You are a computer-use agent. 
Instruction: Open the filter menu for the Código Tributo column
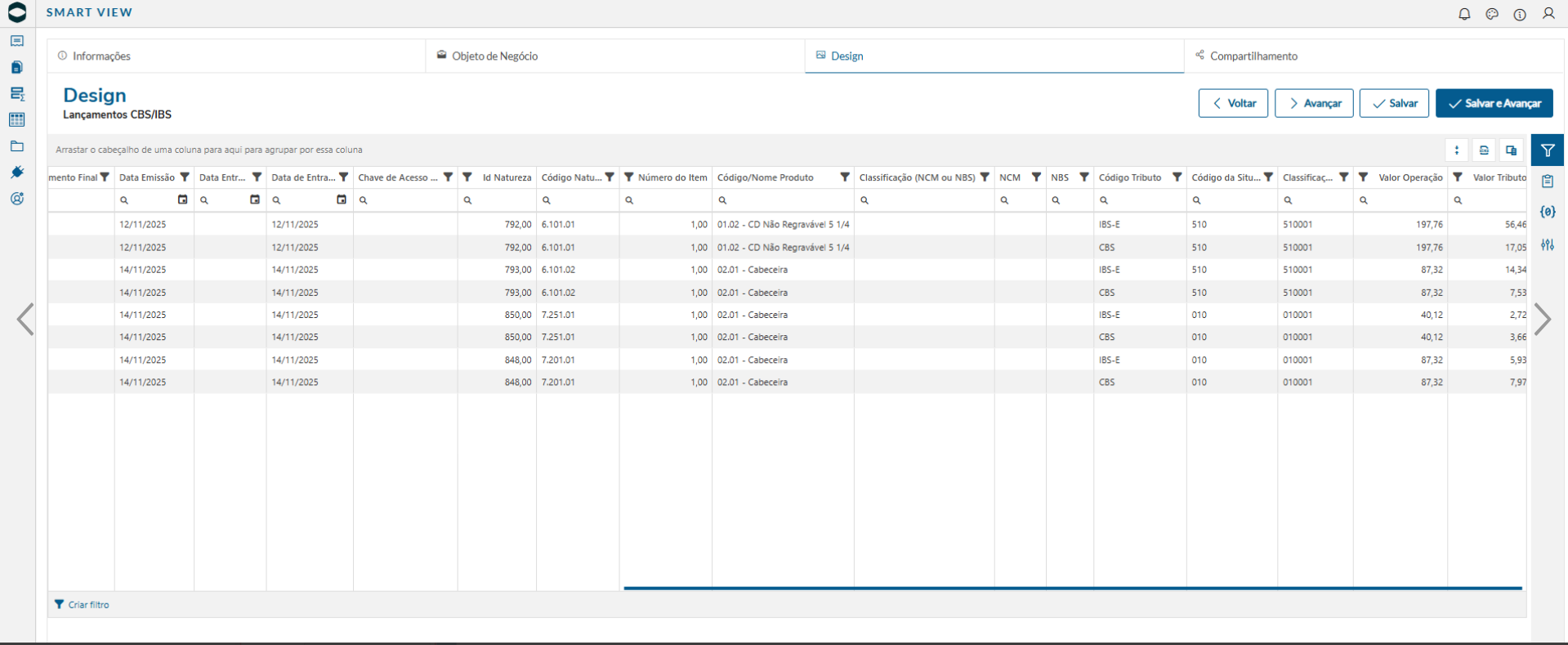[1177, 177]
